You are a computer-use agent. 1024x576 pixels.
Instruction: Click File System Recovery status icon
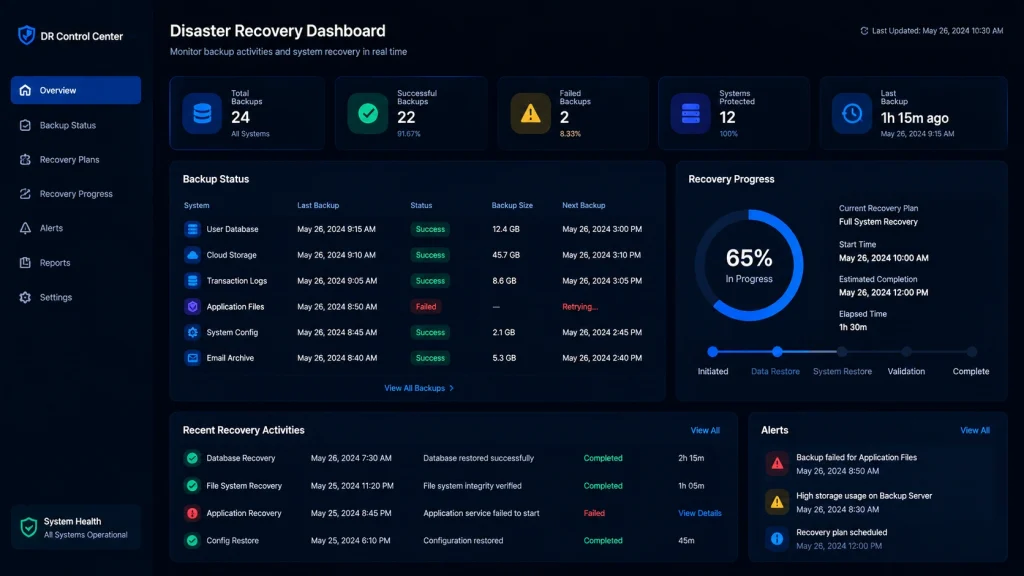192,485
